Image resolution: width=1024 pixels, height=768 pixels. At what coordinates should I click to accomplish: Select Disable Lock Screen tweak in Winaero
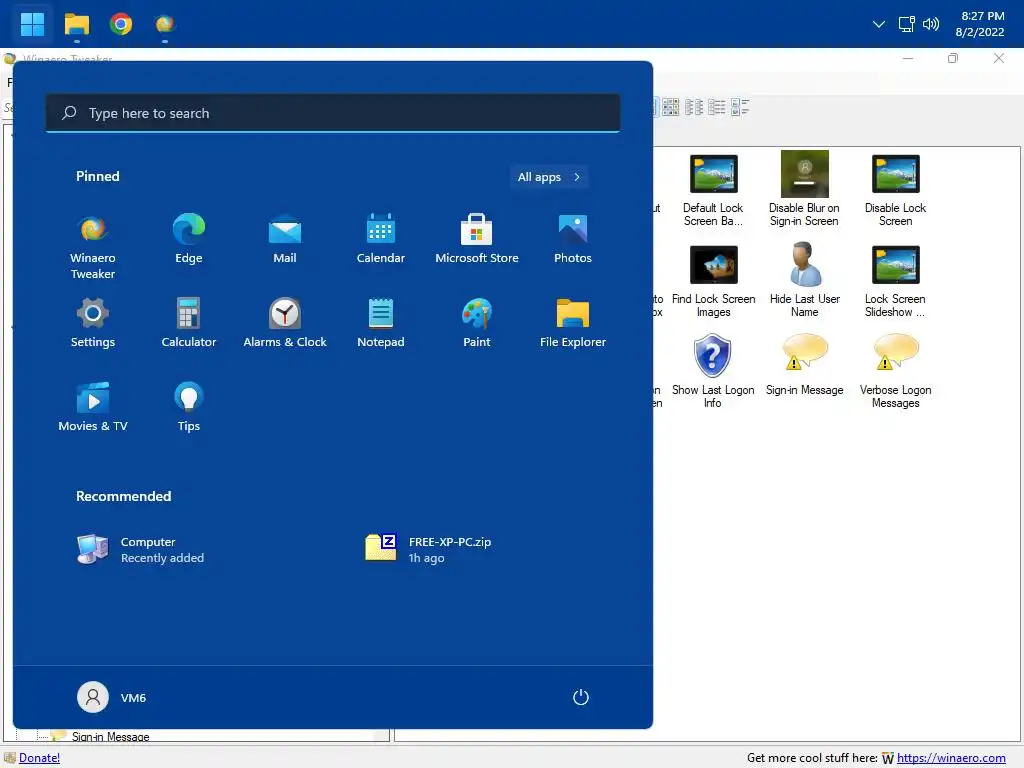coord(895,190)
